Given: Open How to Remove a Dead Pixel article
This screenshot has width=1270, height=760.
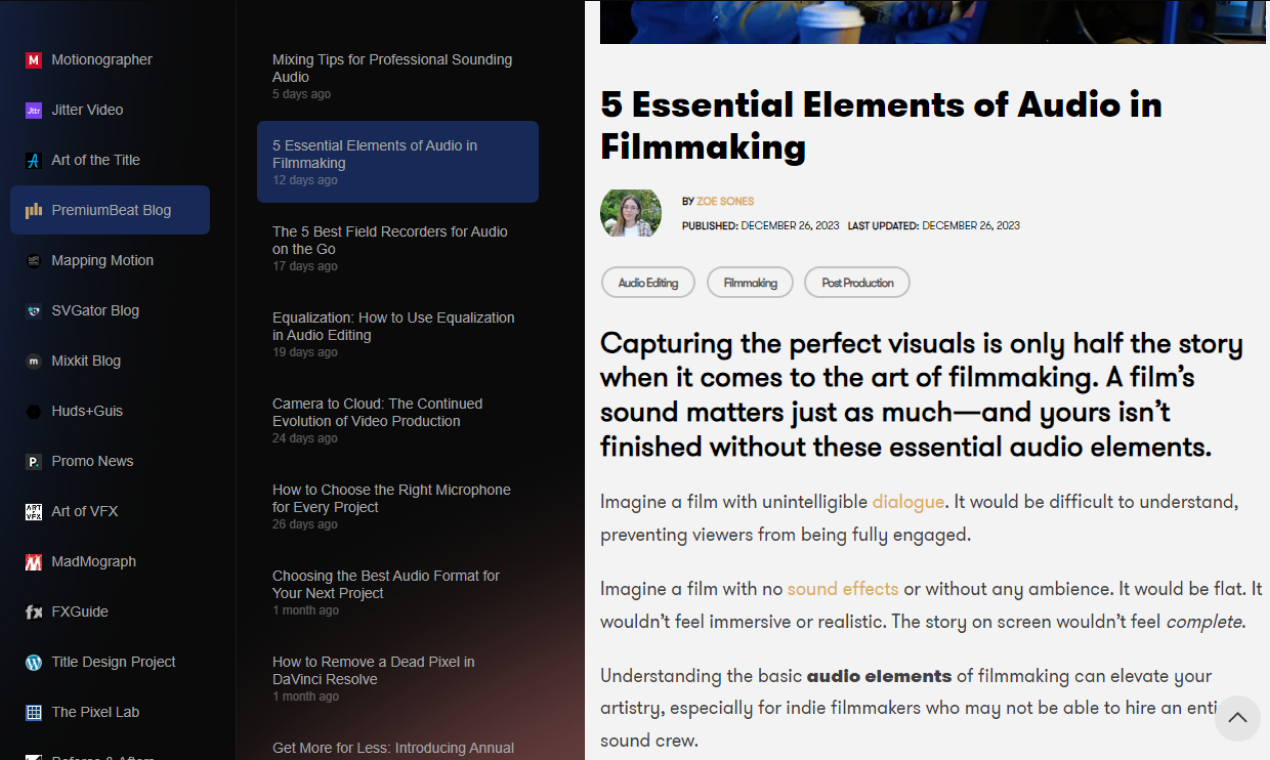Looking at the screenshot, I should pyautogui.click(x=398, y=678).
